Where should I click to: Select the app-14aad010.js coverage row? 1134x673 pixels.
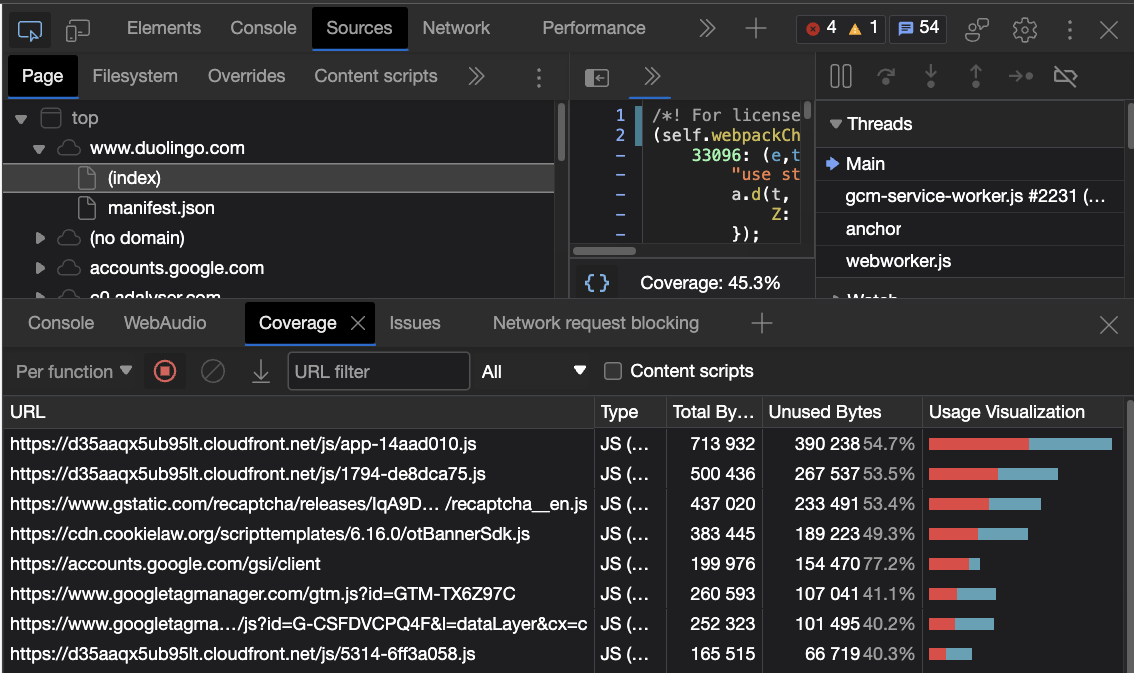coord(563,444)
